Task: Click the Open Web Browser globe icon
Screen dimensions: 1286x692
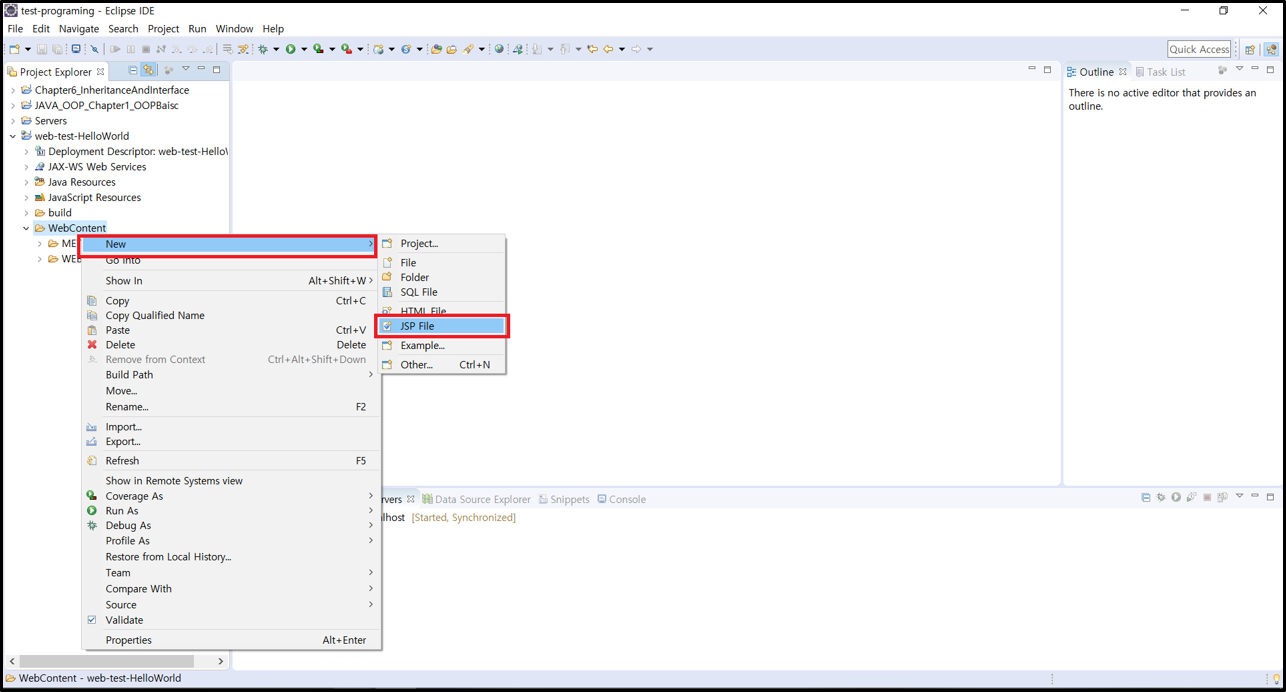Action: point(499,49)
